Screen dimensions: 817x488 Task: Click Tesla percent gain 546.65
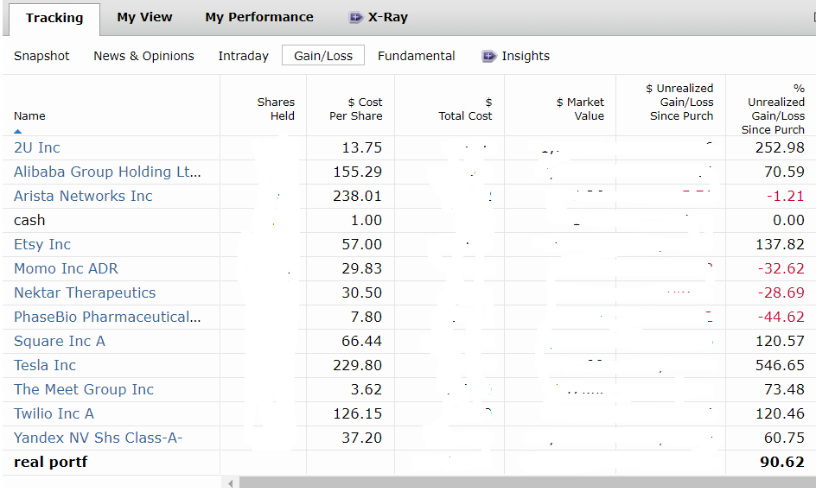click(780, 365)
